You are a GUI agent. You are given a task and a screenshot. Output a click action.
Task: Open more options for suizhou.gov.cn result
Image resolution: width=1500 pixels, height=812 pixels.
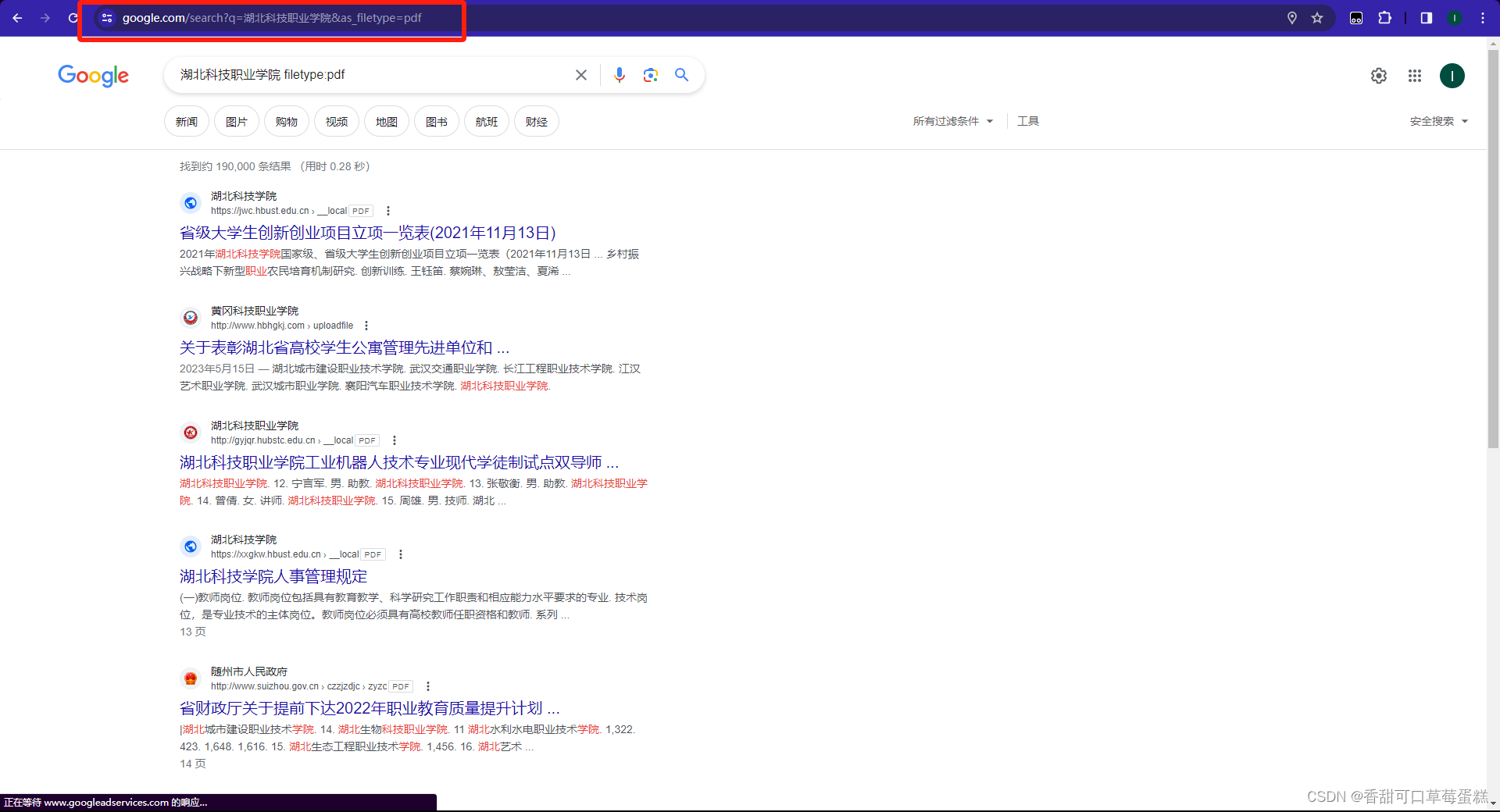click(x=428, y=686)
